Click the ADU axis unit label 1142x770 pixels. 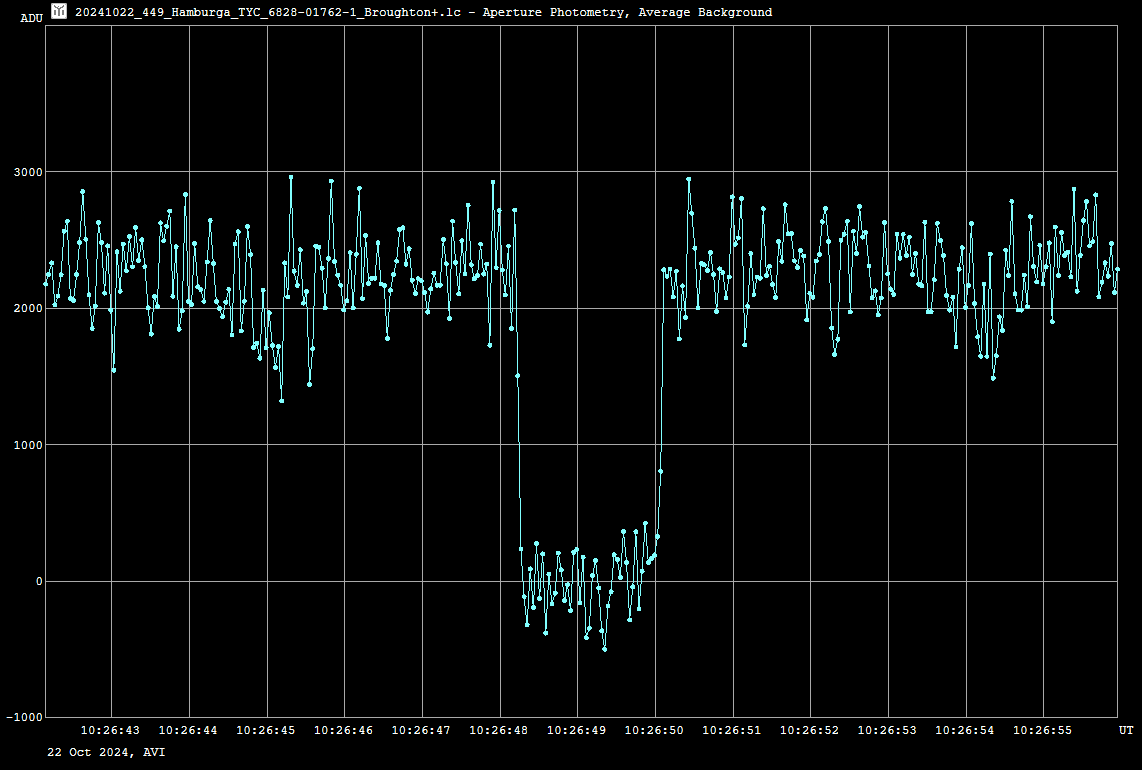point(31,18)
